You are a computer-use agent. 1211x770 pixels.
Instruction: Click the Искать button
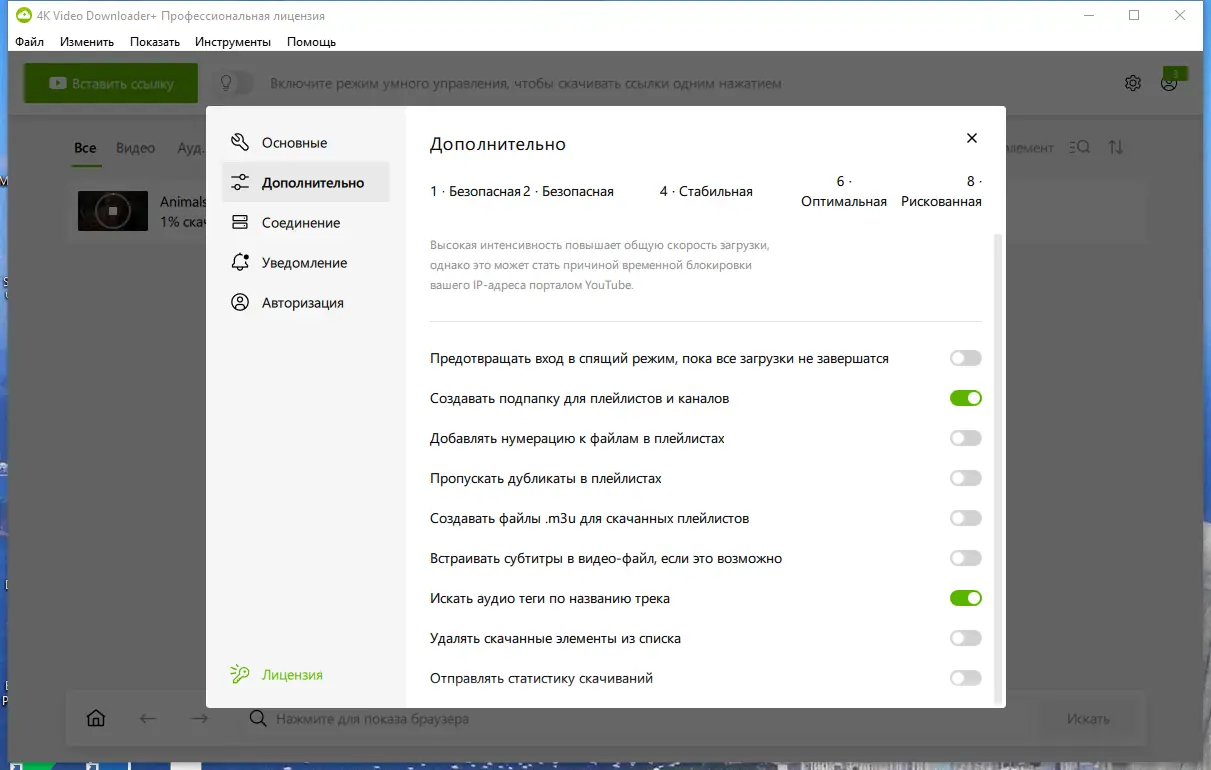tap(1090, 718)
